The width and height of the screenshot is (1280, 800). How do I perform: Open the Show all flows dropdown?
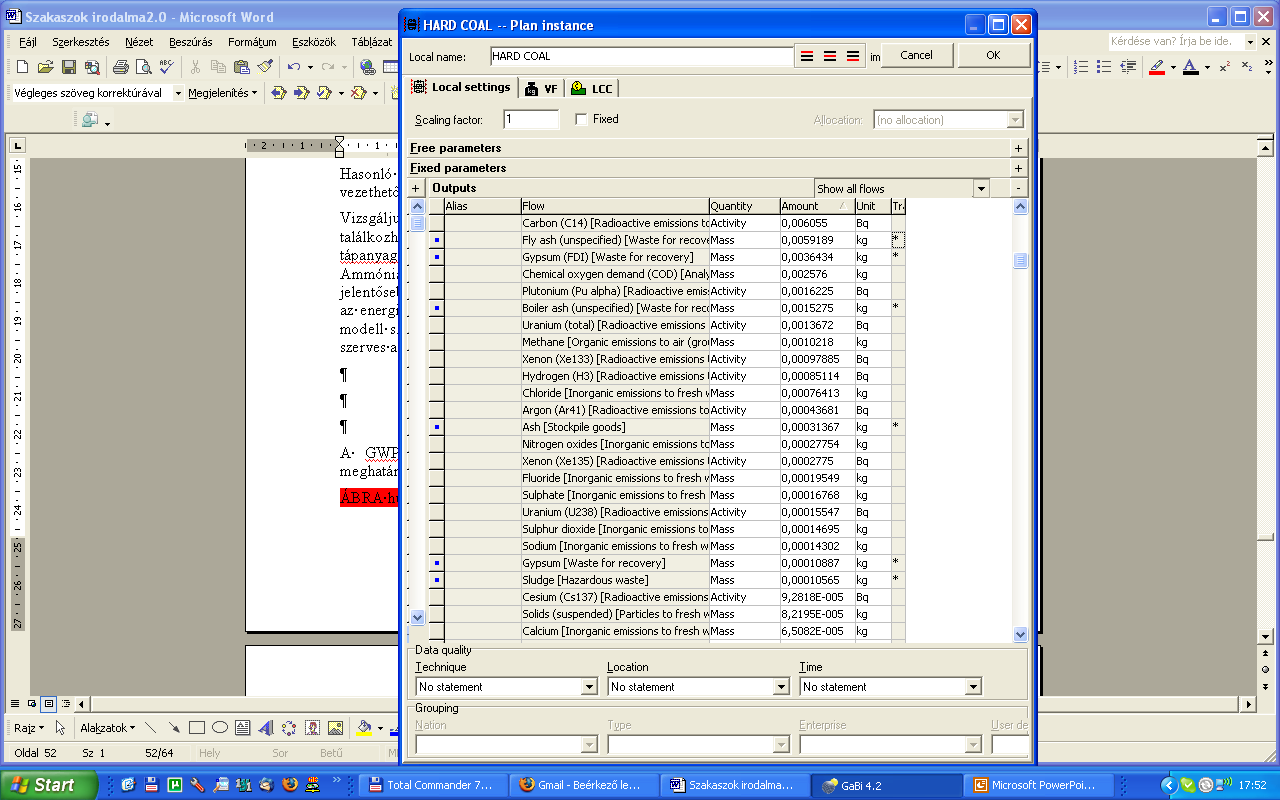pyautogui.click(x=981, y=188)
